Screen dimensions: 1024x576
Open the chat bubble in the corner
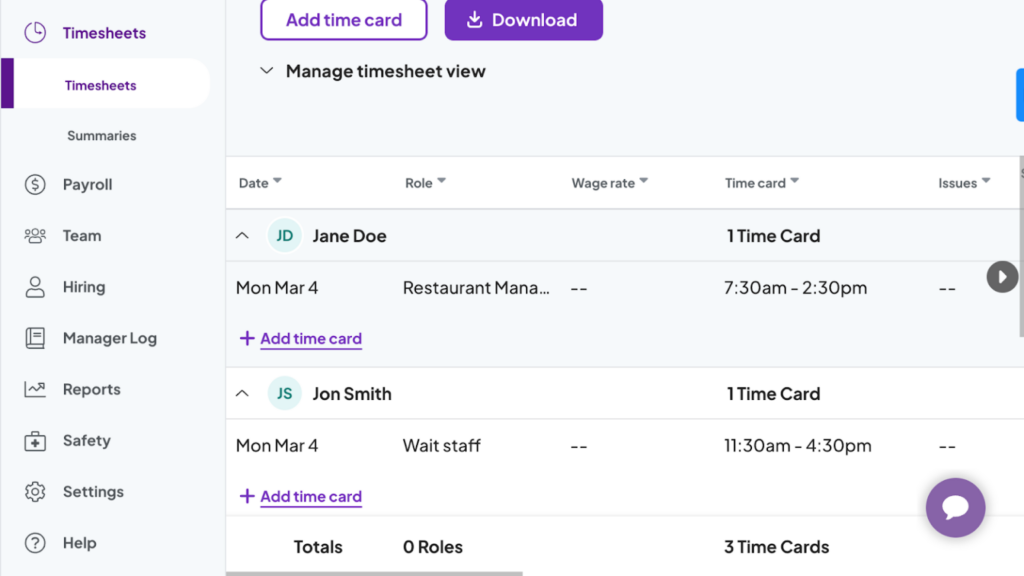955,508
